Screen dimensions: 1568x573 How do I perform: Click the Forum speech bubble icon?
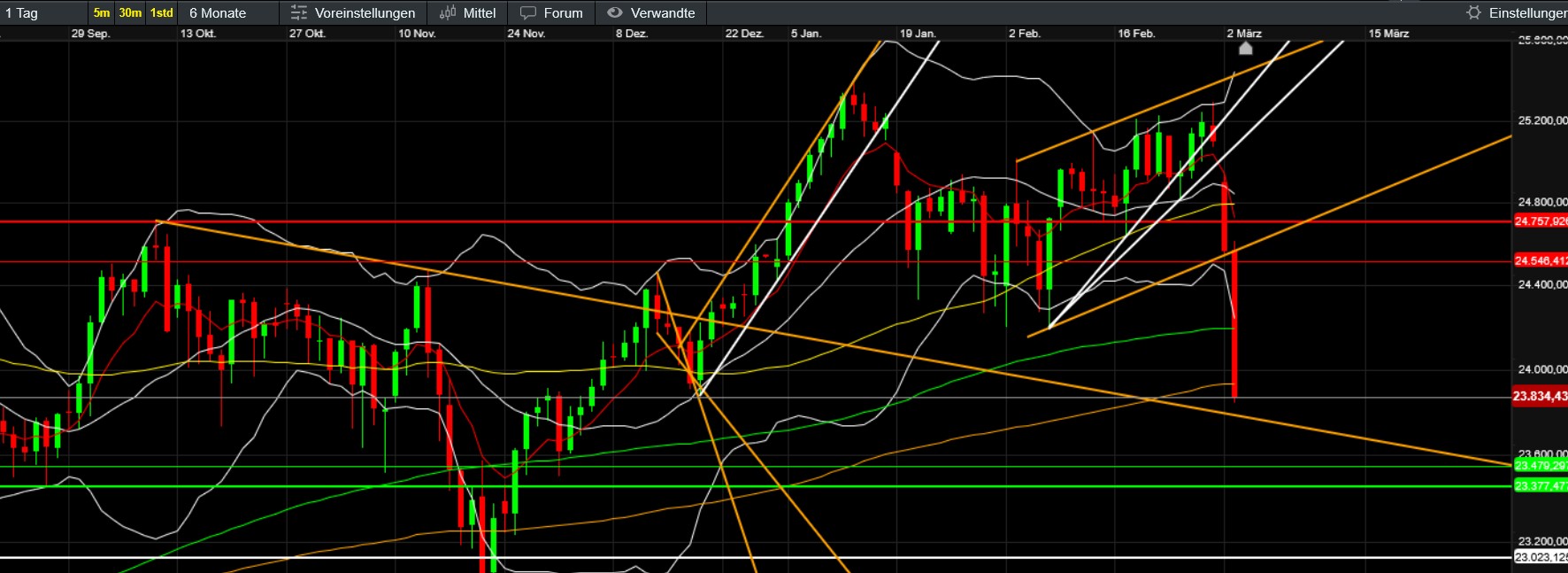click(528, 13)
